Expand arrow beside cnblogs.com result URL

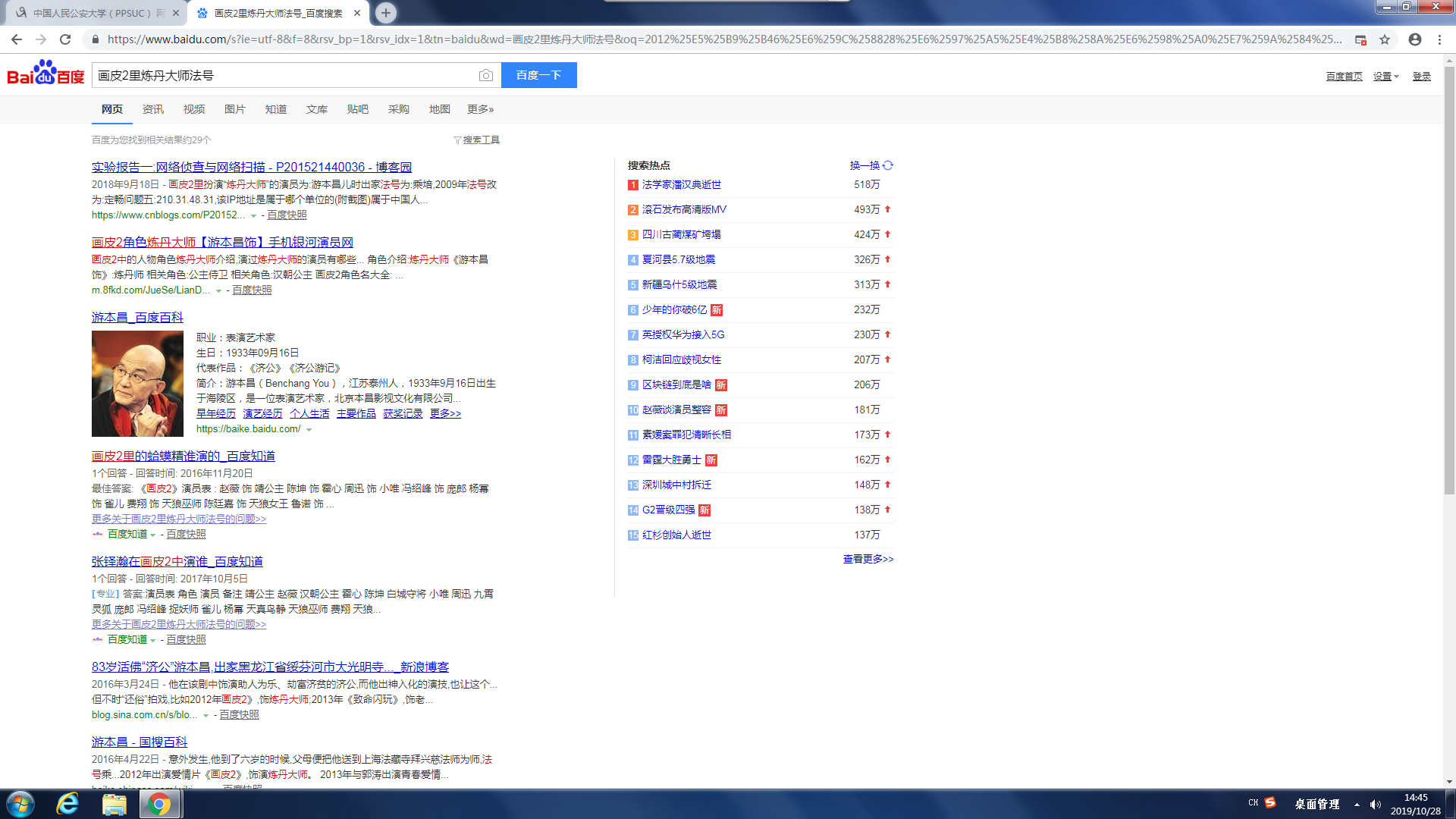[253, 216]
